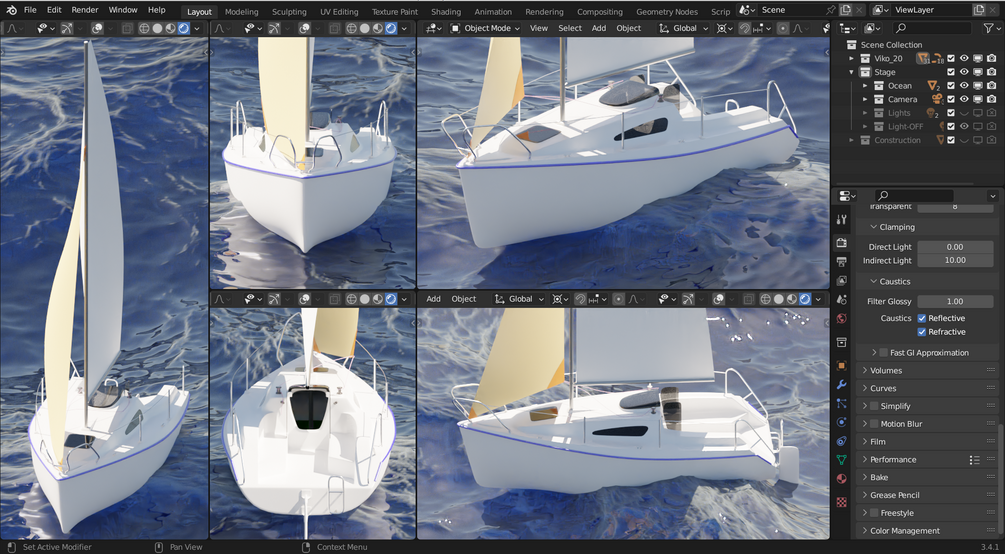Open the Render menu
Image resolution: width=1005 pixels, height=554 pixels.
[85, 10]
